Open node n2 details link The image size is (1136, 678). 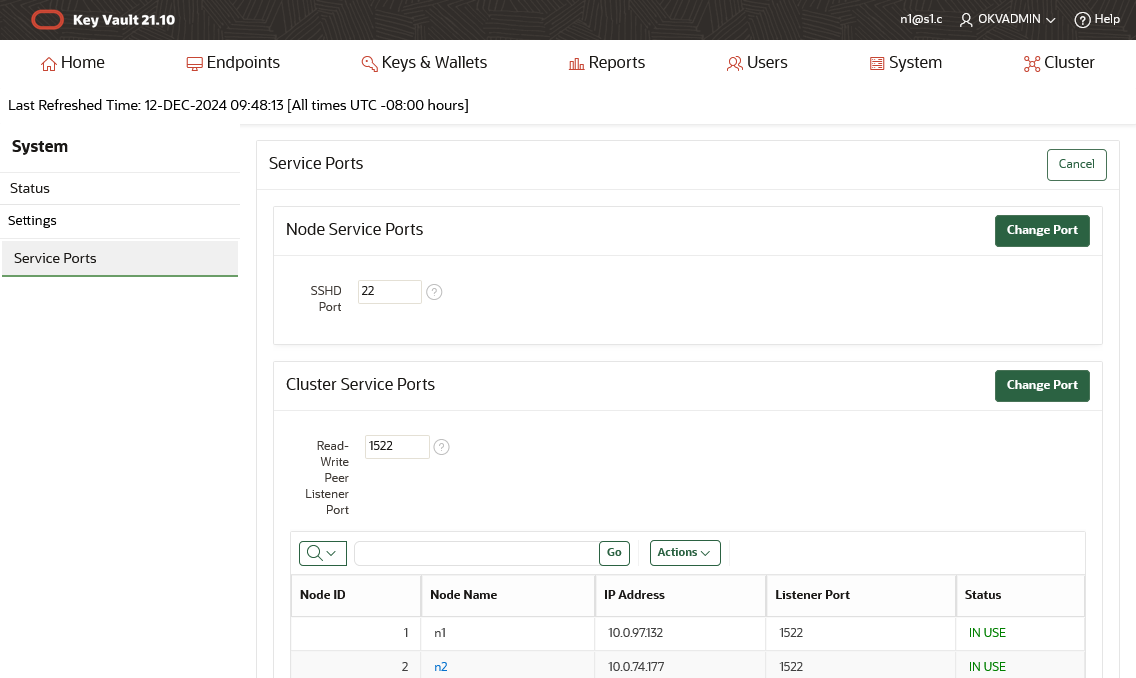pyautogui.click(x=441, y=666)
